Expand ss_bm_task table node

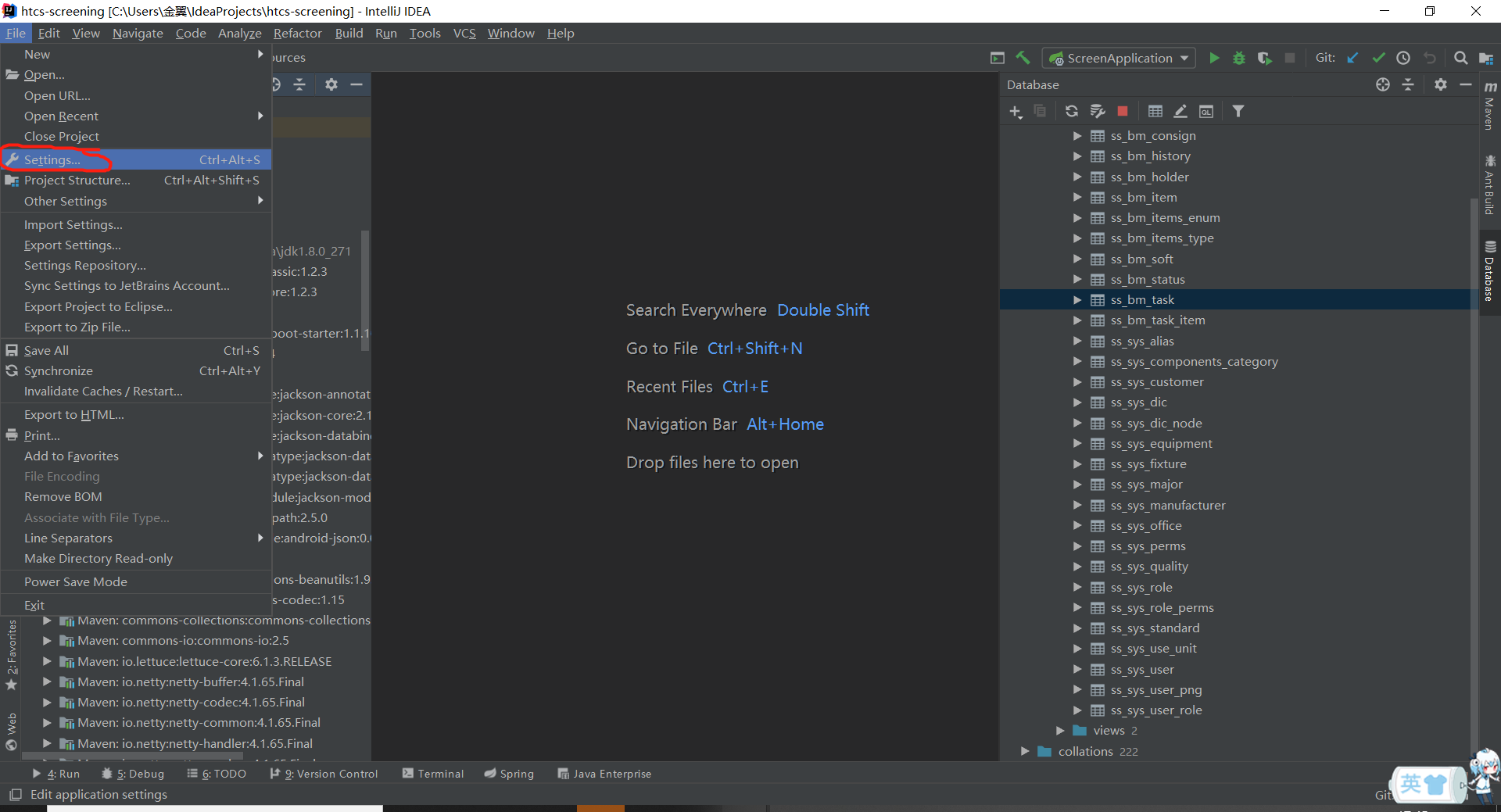coord(1077,300)
